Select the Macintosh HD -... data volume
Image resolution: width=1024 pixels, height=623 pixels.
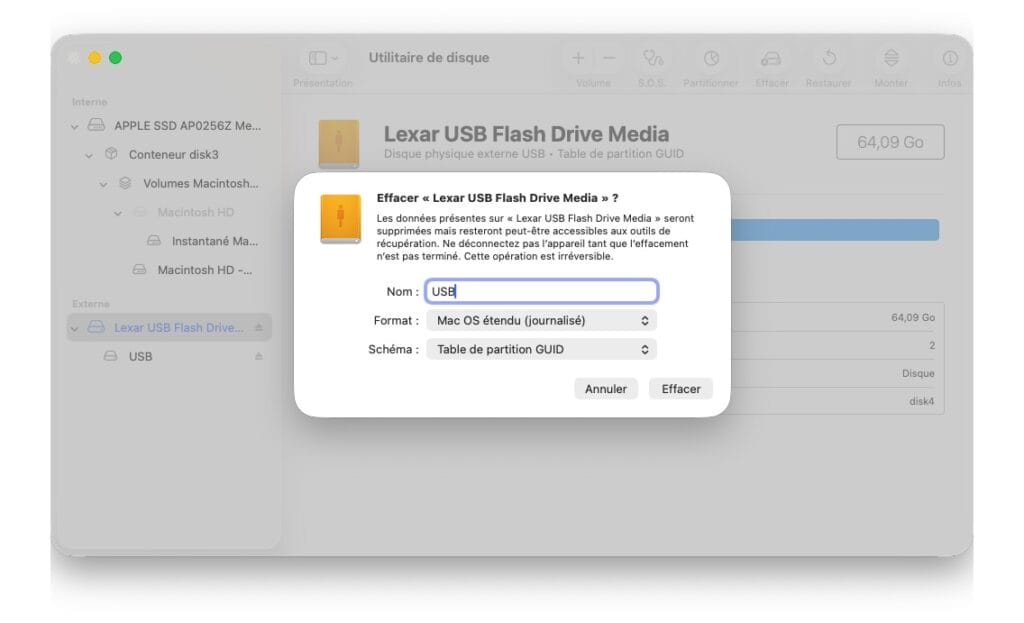tap(204, 270)
